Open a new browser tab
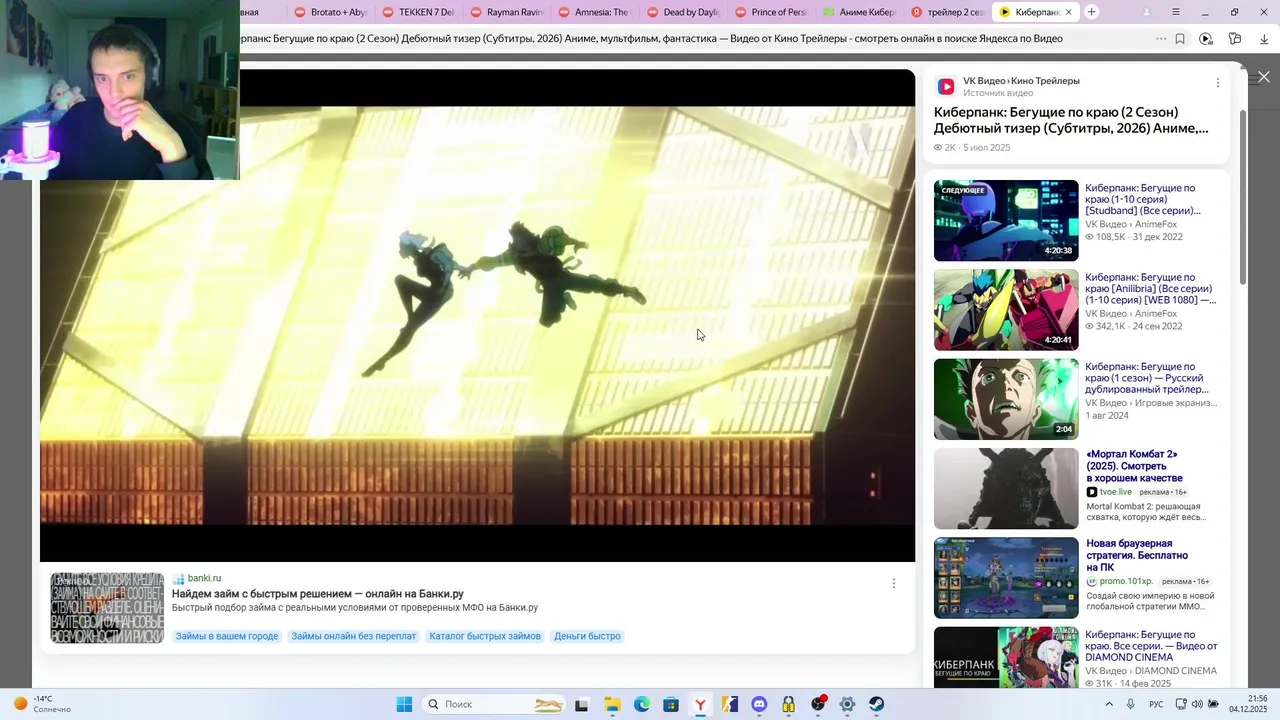Viewport: 1280px width, 720px height. coord(1092,12)
